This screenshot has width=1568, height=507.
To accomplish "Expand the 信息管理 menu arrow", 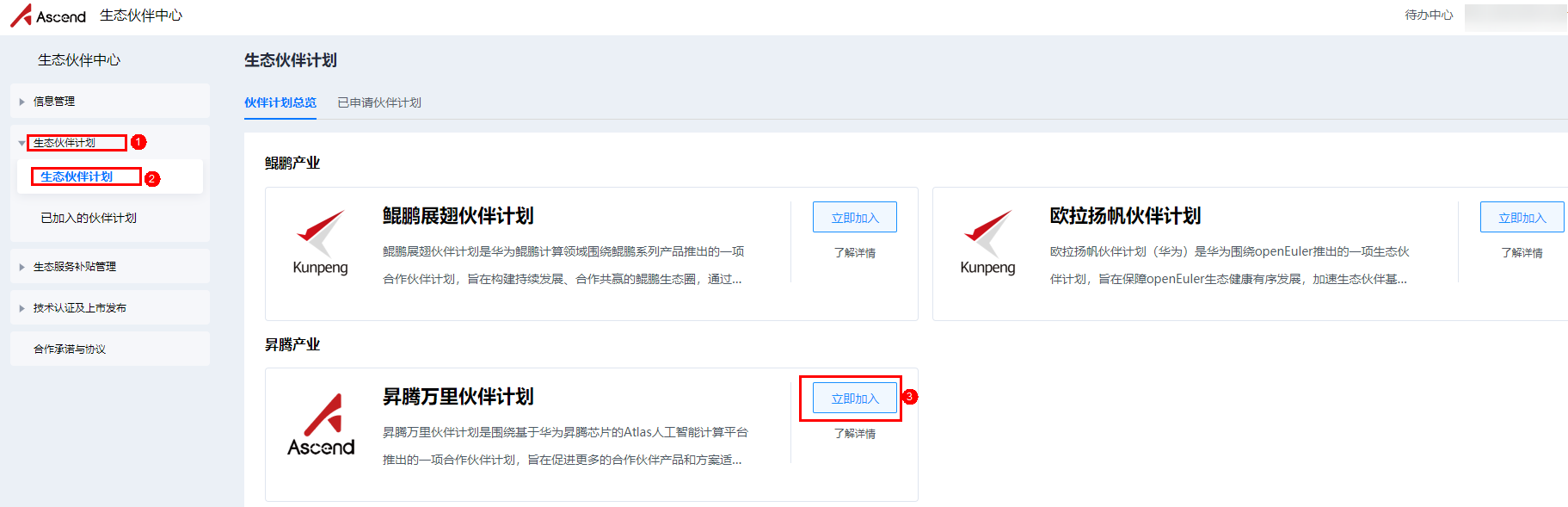I will (x=22, y=102).
